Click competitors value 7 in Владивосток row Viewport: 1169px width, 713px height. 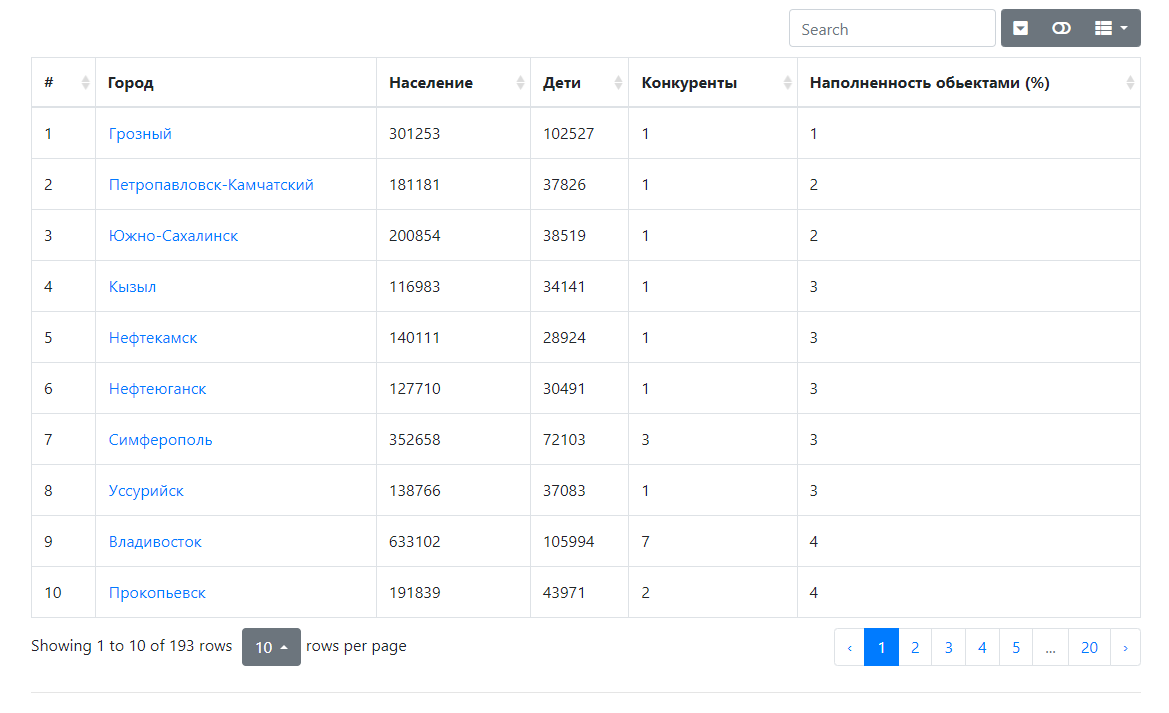point(646,542)
